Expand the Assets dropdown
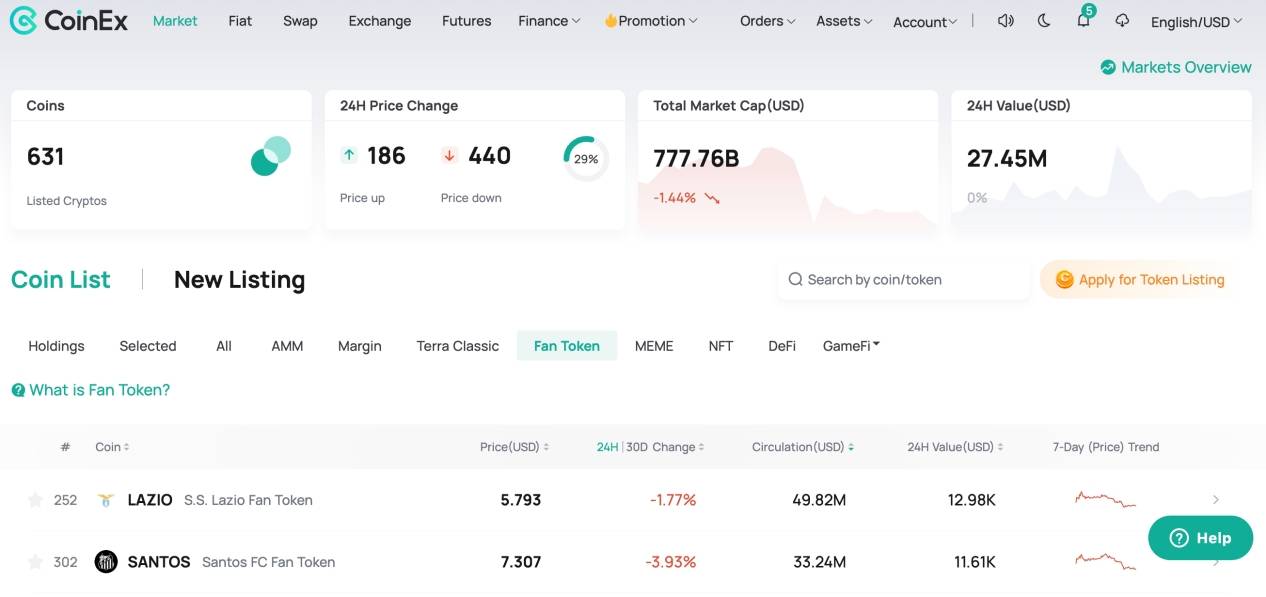The image size is (1266, 597). coord(844,21)
